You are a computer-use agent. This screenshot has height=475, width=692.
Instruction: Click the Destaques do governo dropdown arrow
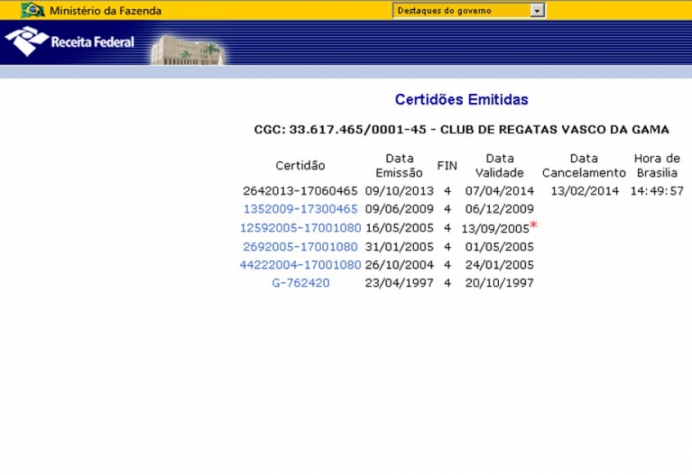(x=537, y=11)
